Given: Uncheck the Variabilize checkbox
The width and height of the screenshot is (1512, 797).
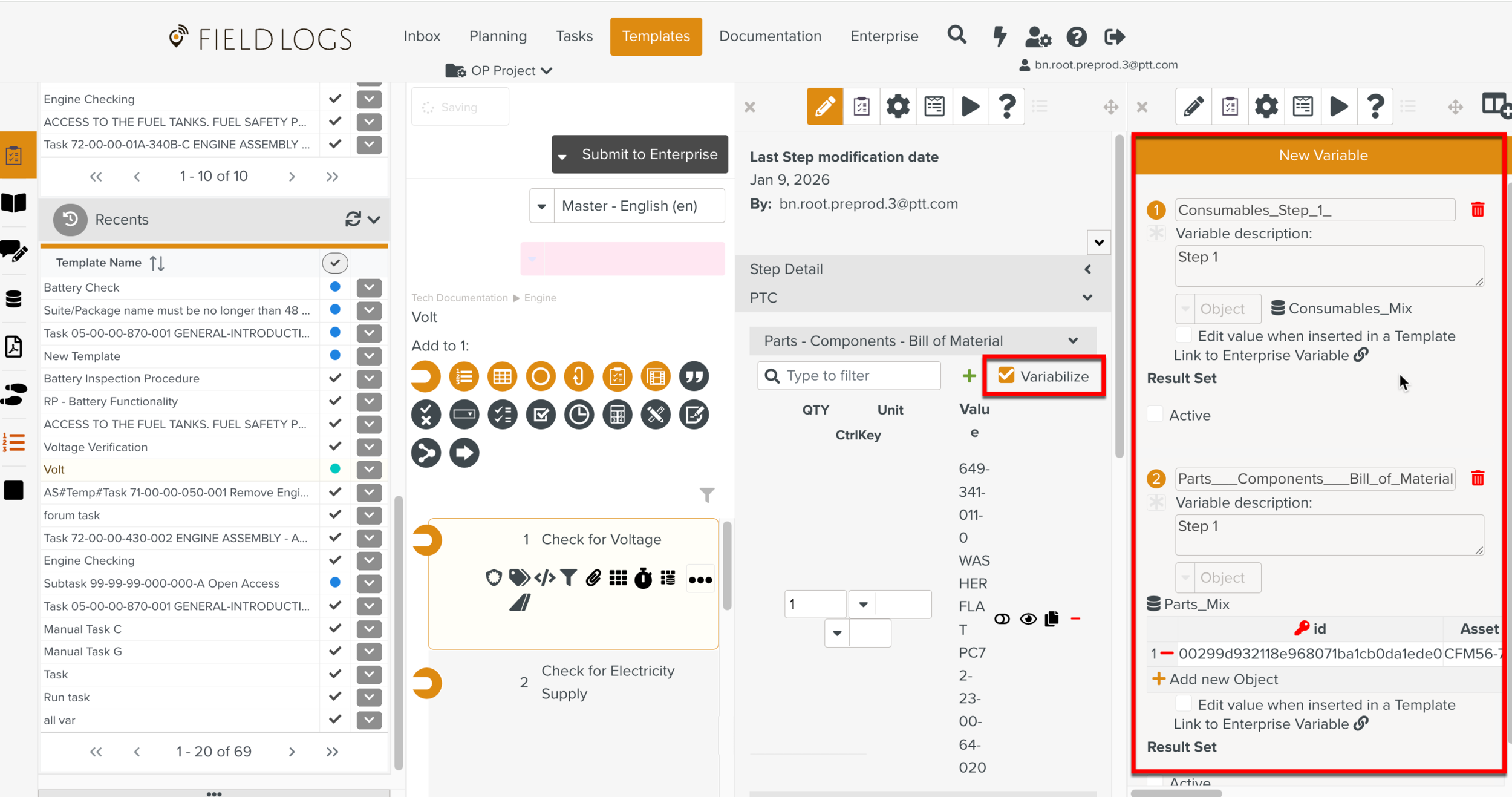Looking at the screenshot, I should click(1006, 376).
